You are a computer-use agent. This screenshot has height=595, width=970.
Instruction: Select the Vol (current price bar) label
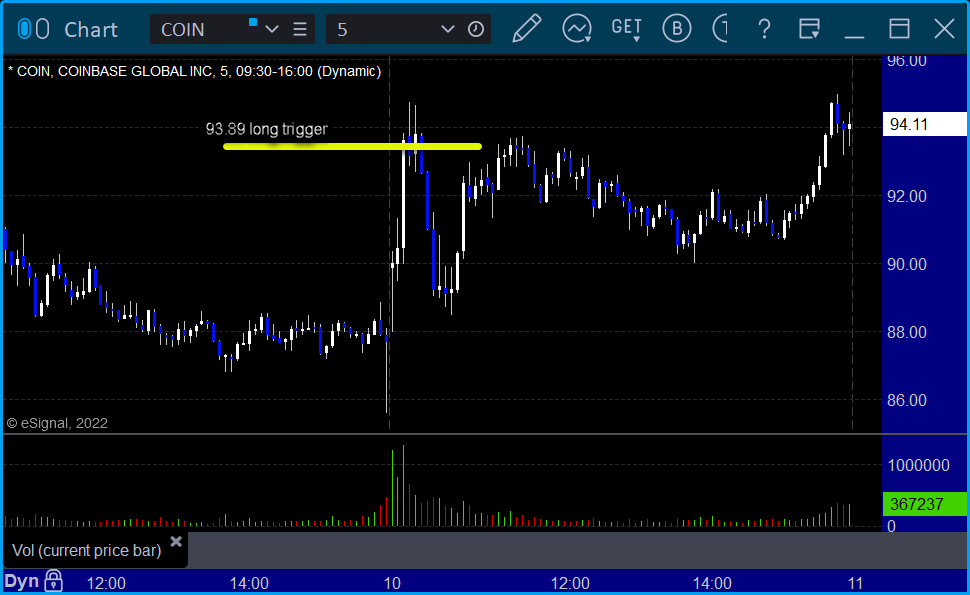click(87, 550)
